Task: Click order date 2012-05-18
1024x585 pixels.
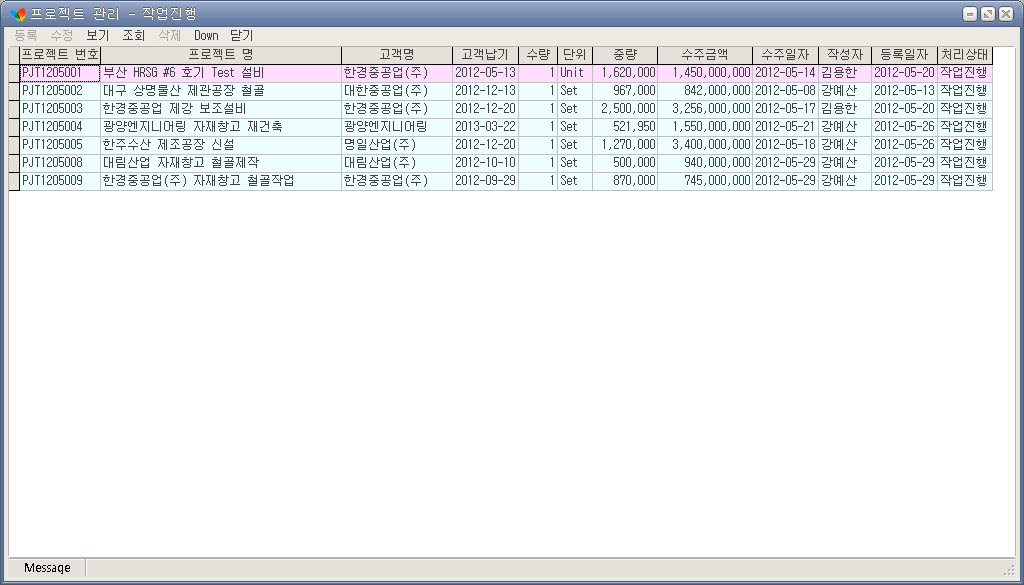Action: [785, 144]
